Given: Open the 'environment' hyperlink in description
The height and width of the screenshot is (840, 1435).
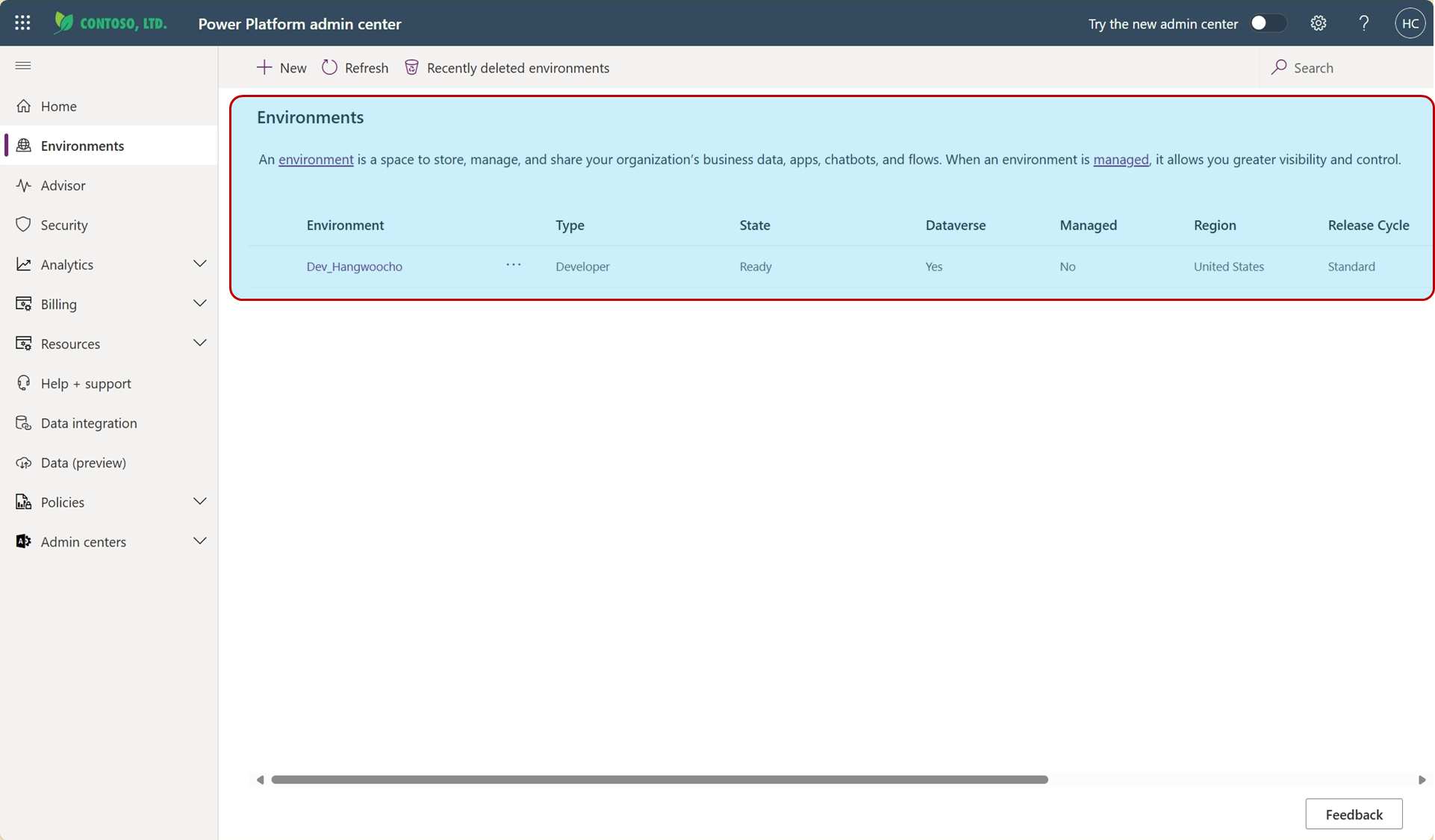Looking at the screenshot, I should (x=316, y=159).
